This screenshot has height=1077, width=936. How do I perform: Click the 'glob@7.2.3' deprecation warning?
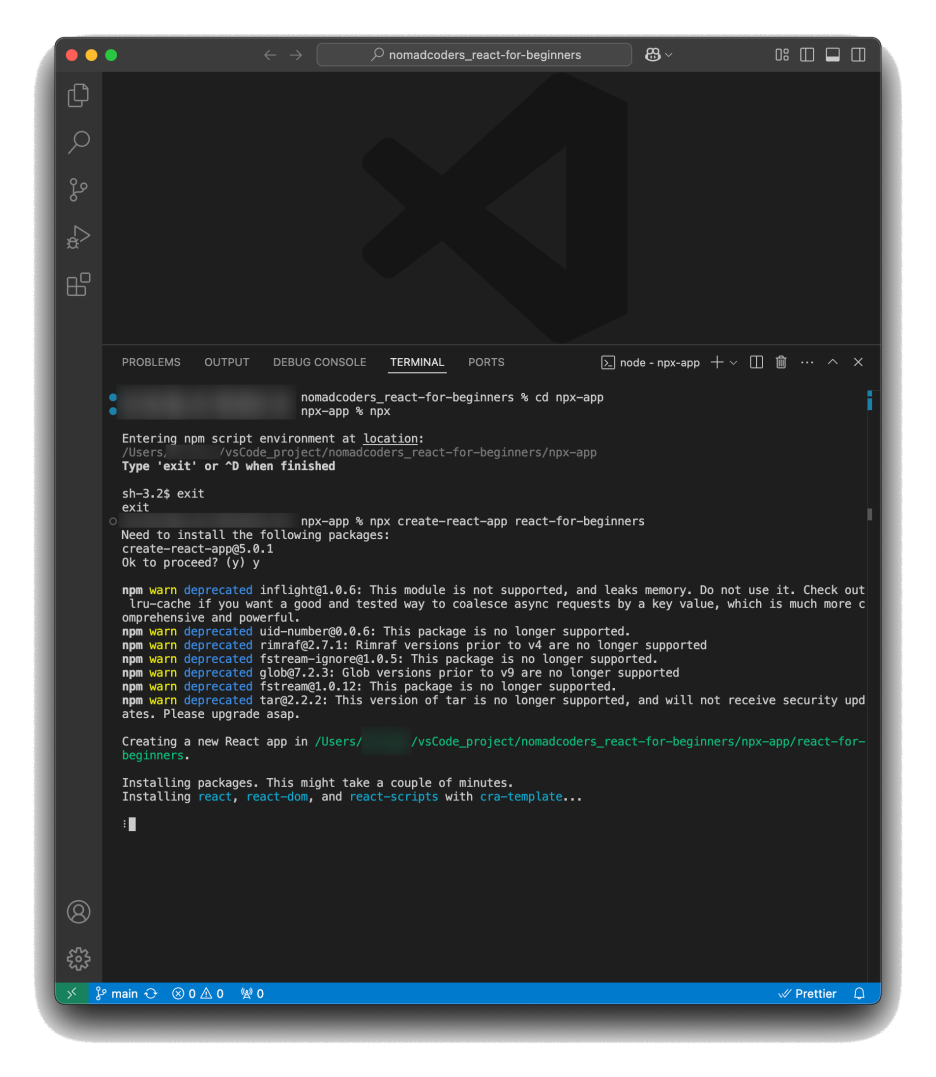tap(400, 672)
